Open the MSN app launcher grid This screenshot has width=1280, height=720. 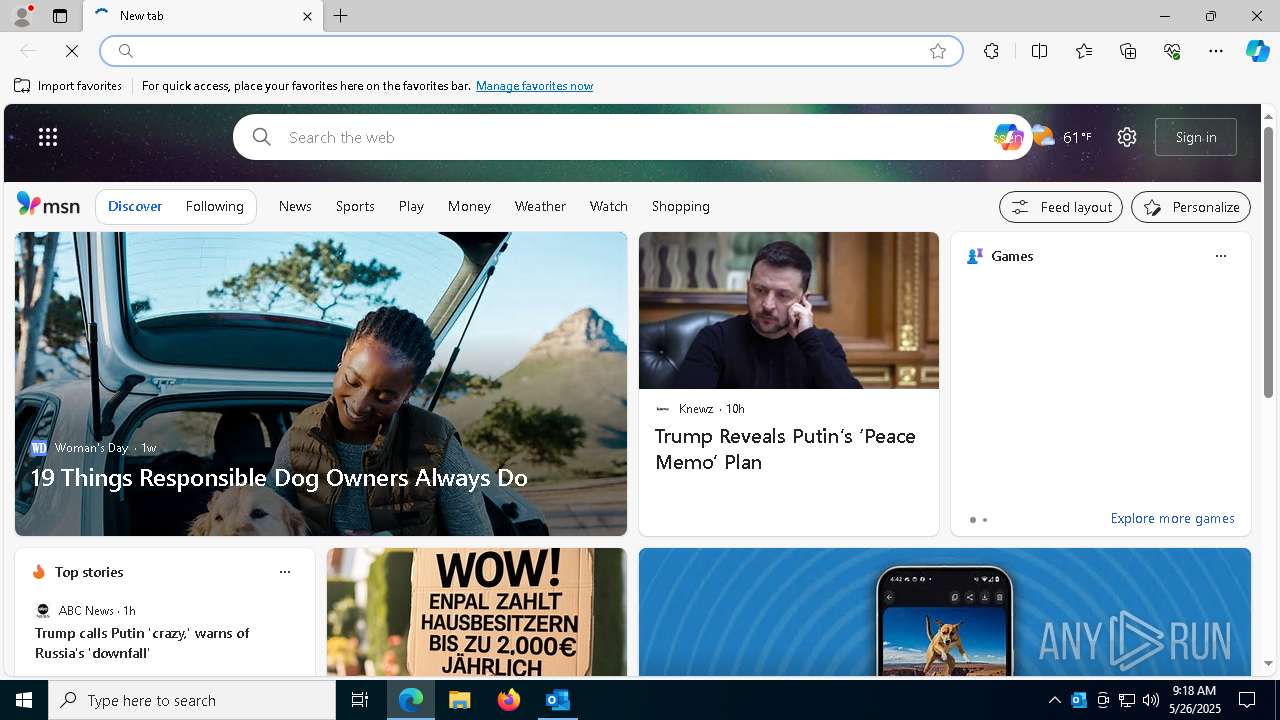(48, 137)
